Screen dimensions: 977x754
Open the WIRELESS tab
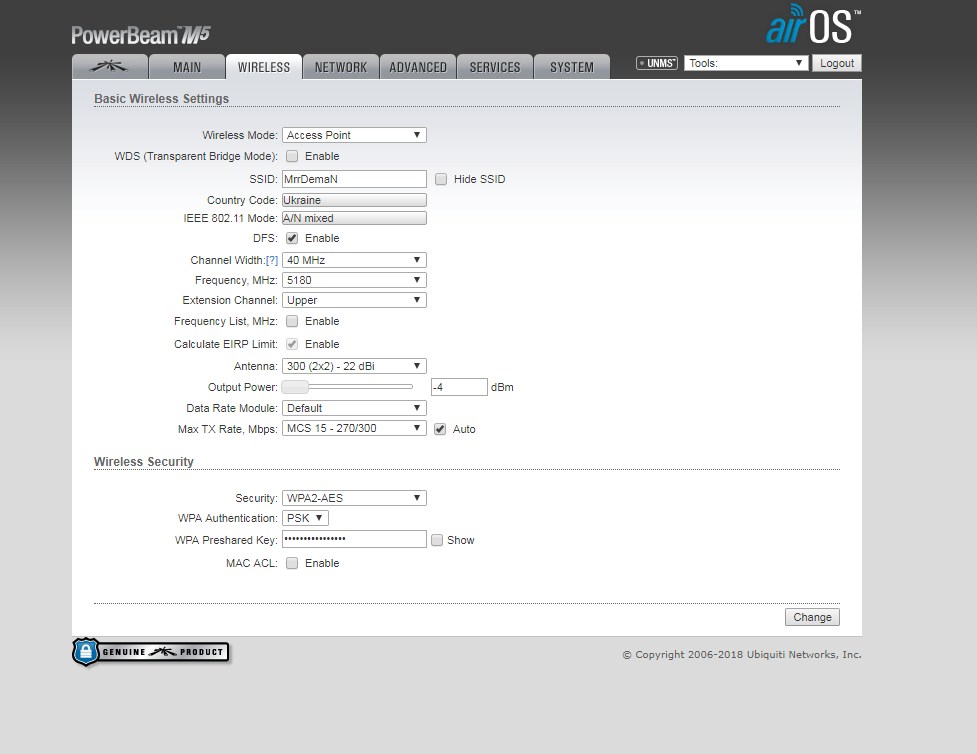click(264, 67)
